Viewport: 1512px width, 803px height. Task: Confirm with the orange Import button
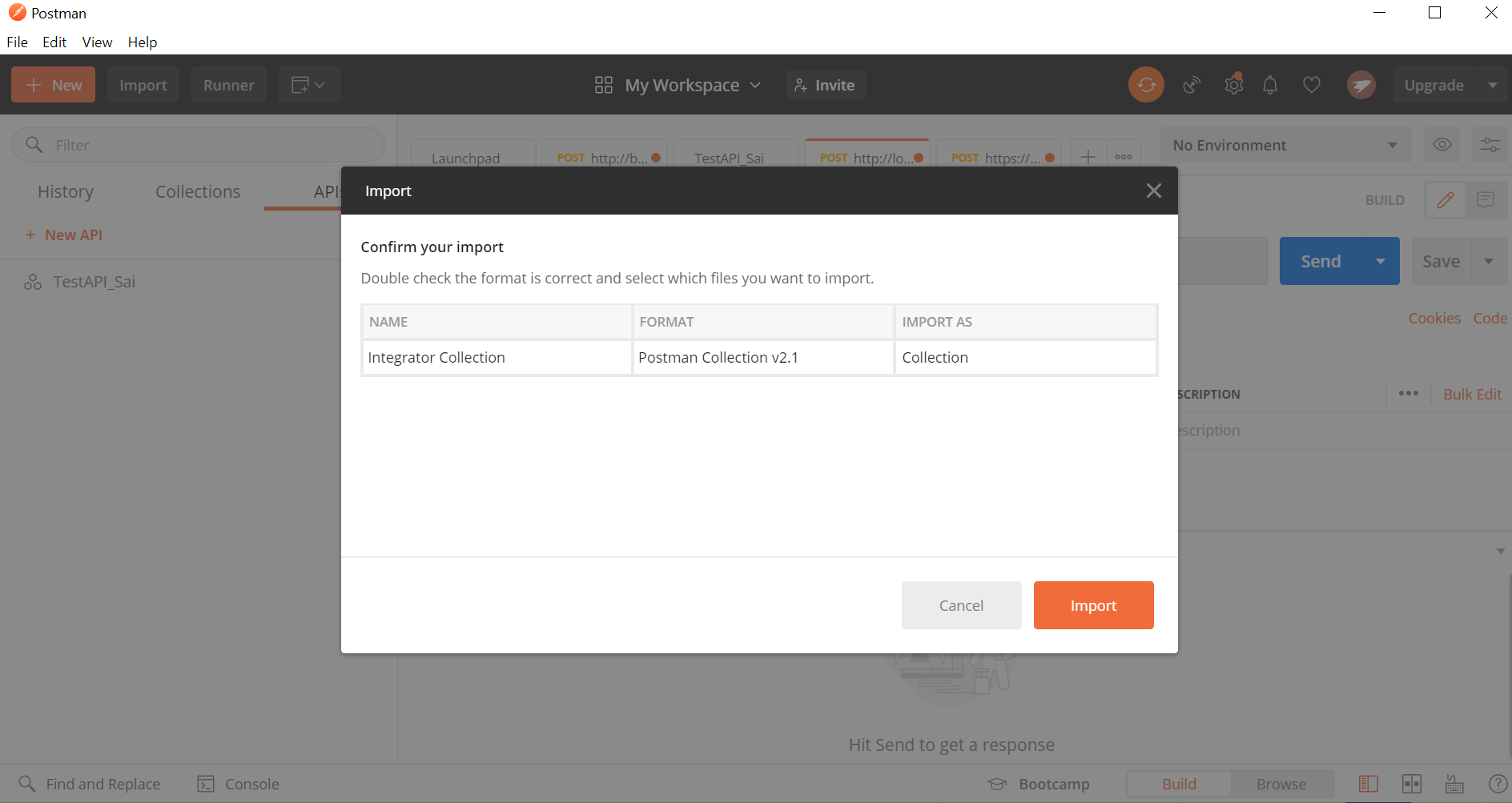point(1093,605)
